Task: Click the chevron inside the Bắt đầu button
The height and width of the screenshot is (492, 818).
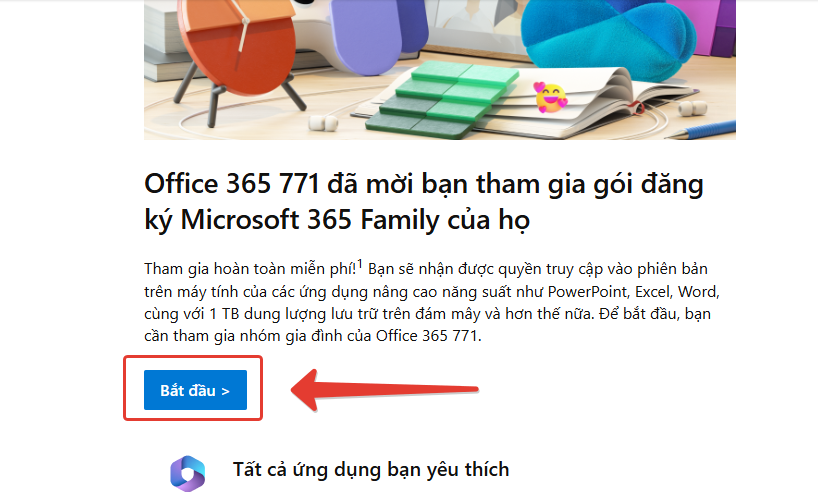Action: [225, 391]
